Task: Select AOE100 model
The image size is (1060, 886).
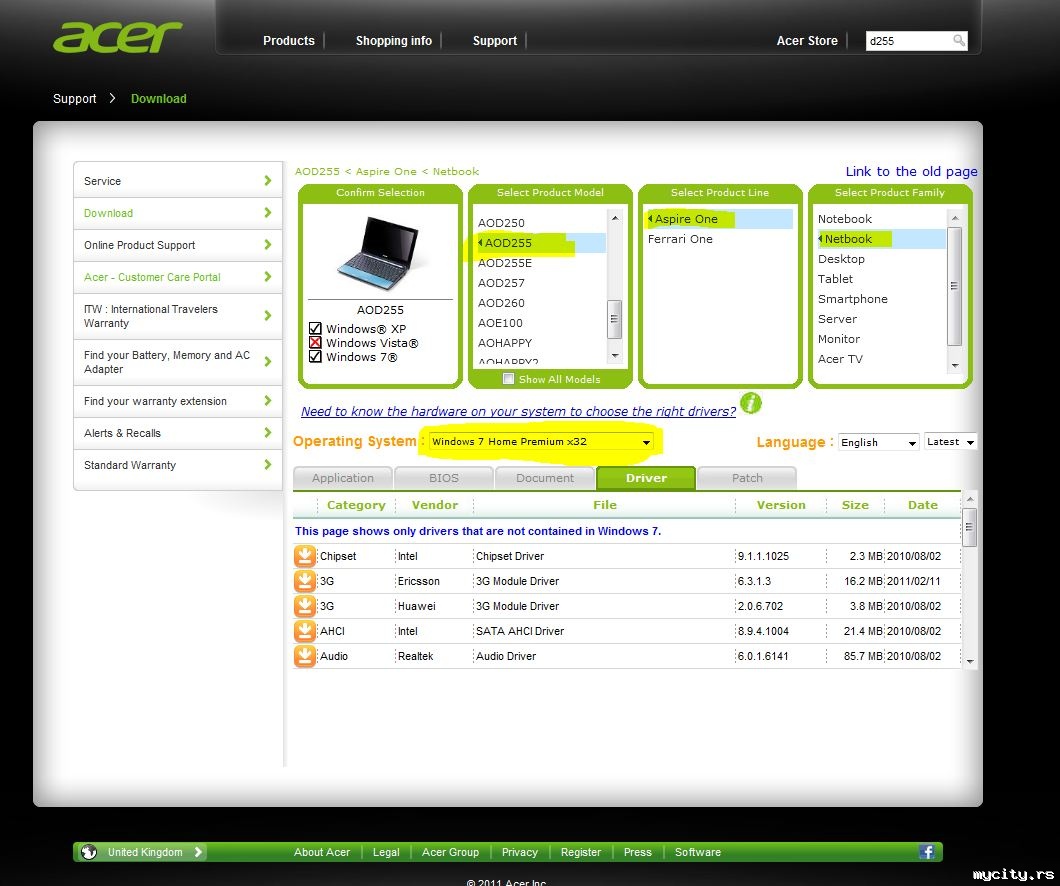Action: point(500,323)
